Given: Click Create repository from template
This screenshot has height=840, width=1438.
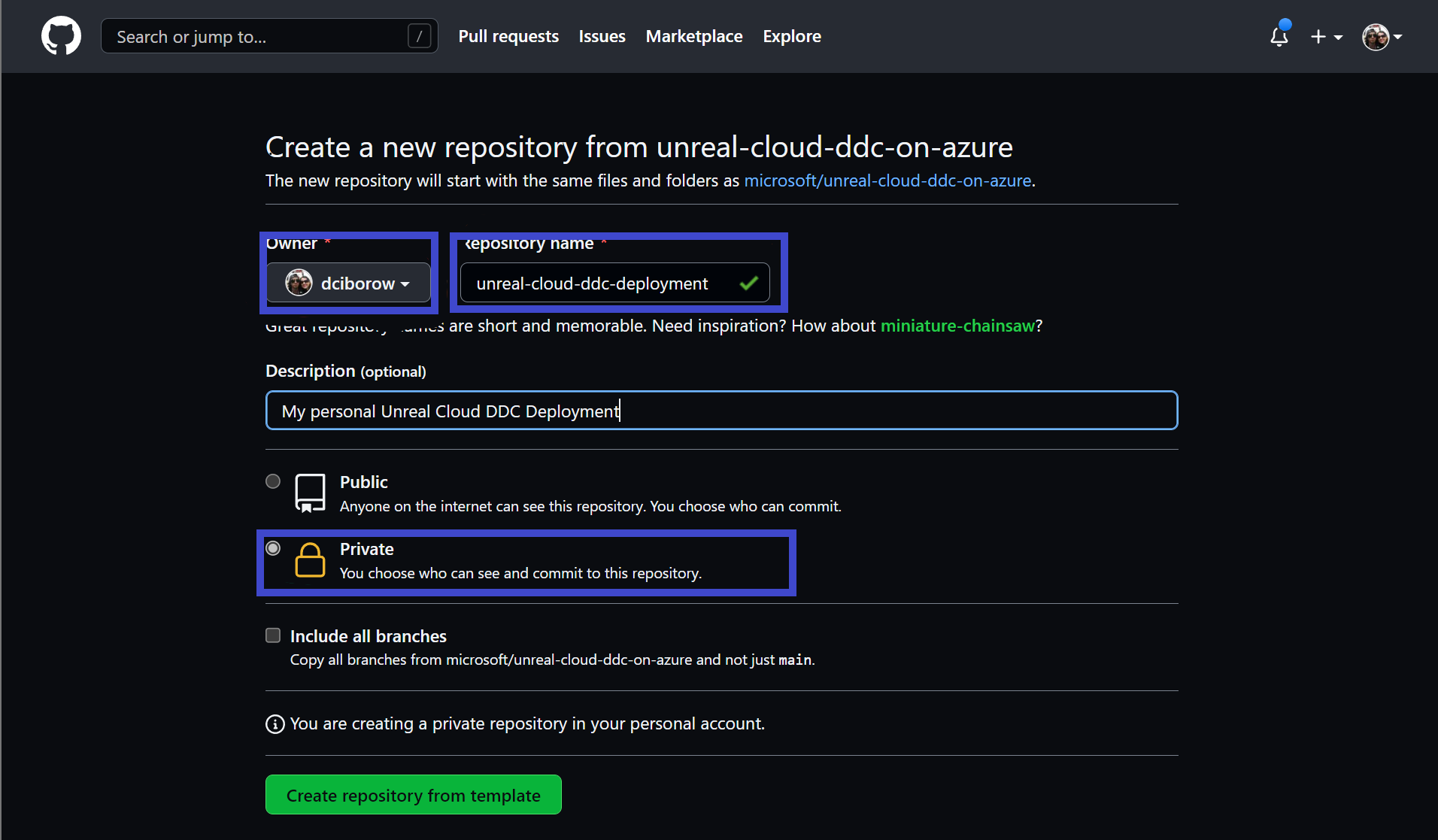Looking at the screenshot, I should tap(413, 795).
